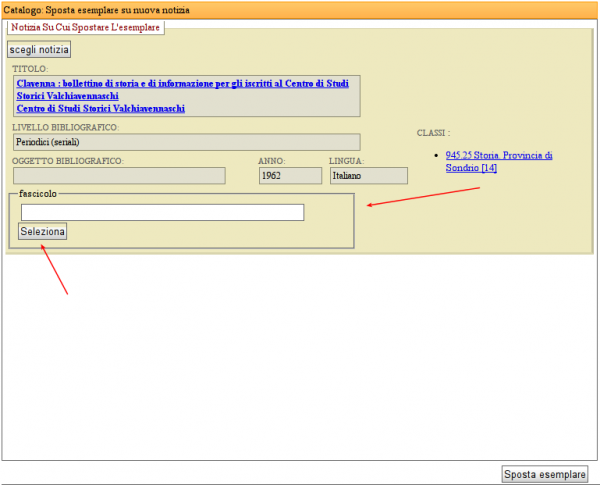Click the 'Catalogo: Sposta esemplare su nuova notizia' header
This screenshot has height=485, width=600.
[103, 9]
